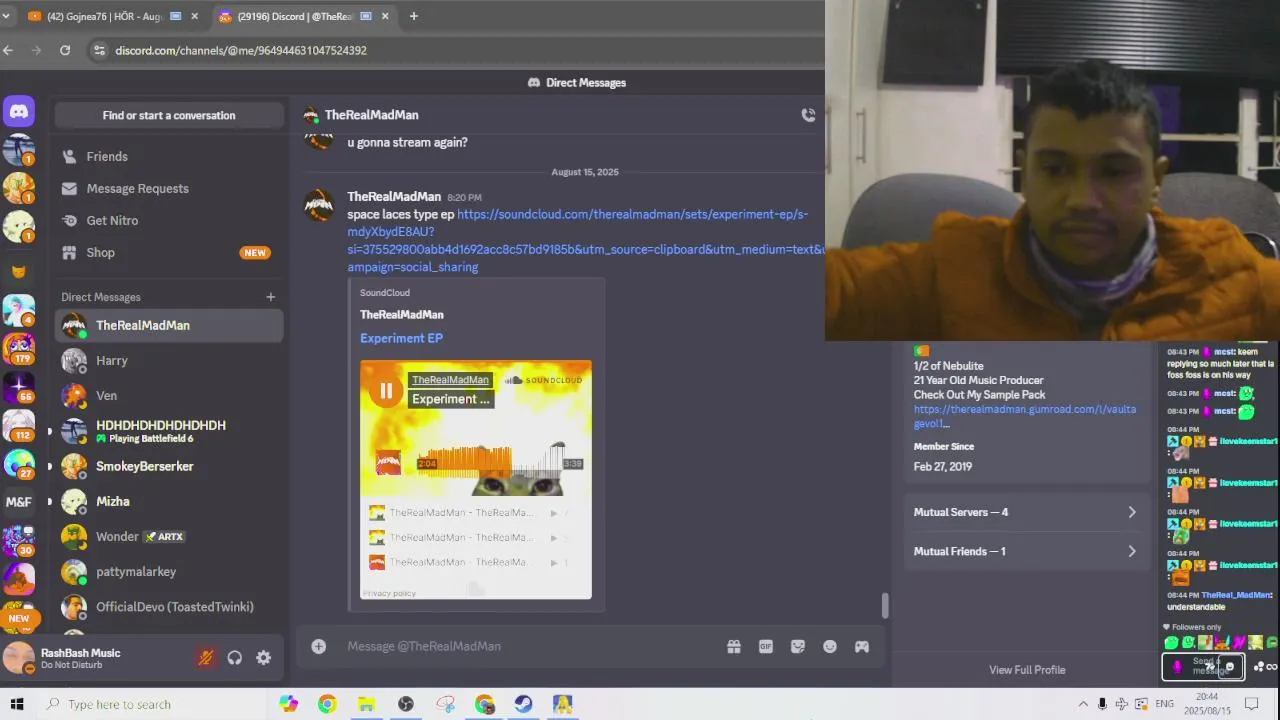The width and height of the screenshot is (1280, 720).
Task: Open the Friends page
Action: click(x=168, y=157)
